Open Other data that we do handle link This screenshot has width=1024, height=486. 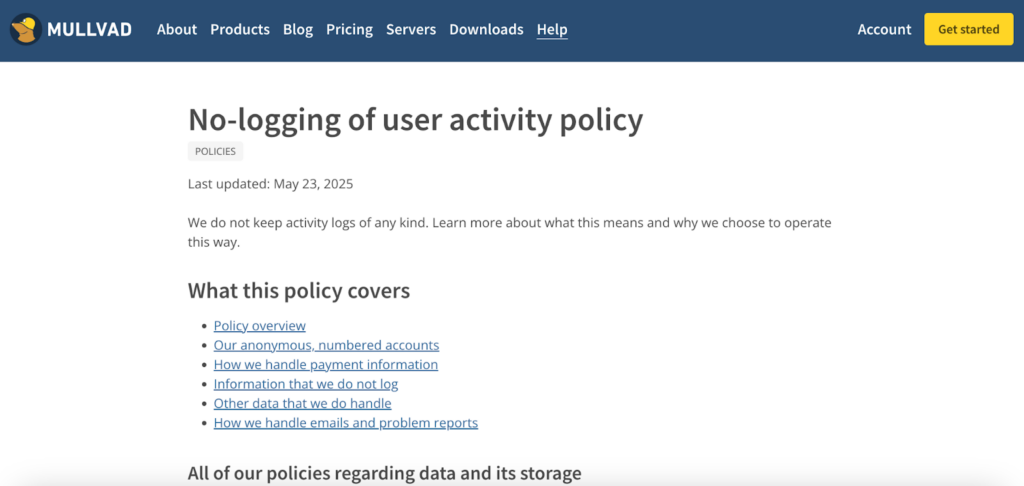coord(302,403)
